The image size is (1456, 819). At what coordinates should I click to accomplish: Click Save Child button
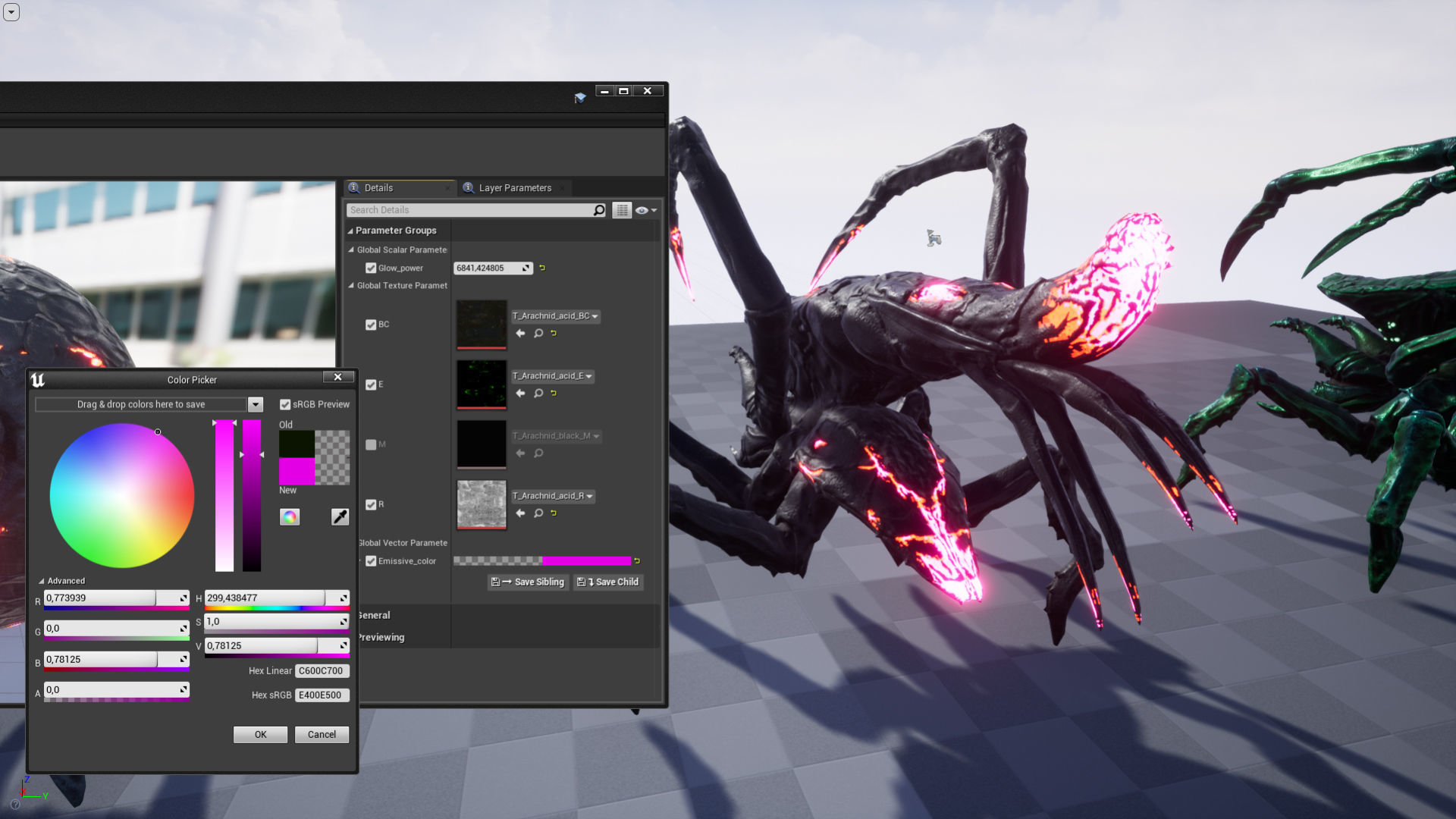608,582
